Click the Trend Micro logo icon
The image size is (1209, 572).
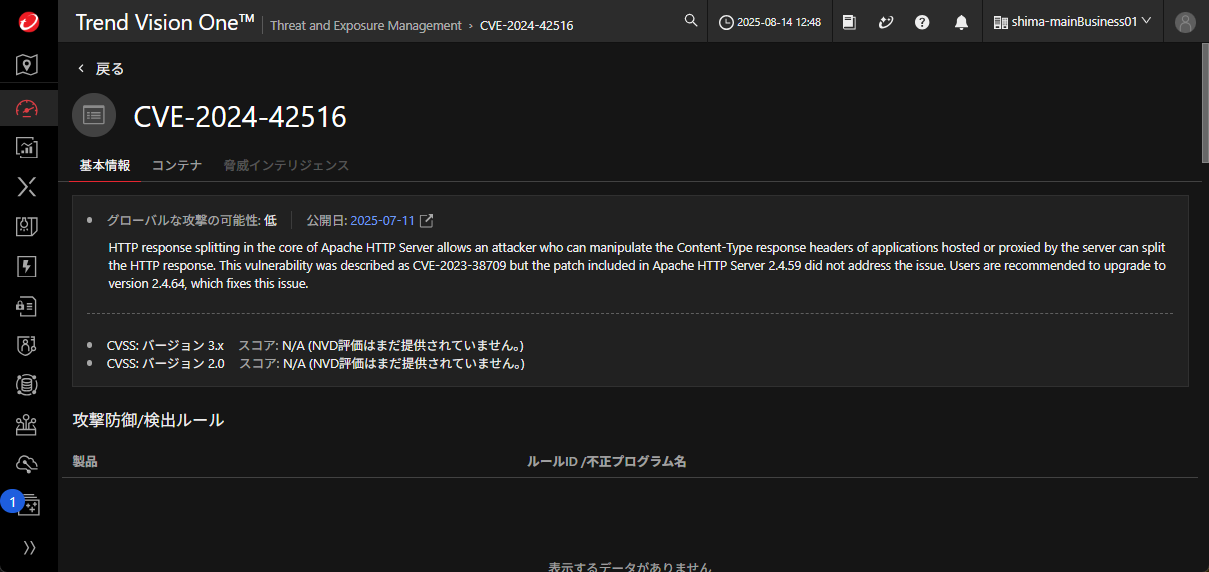(28, 21)
